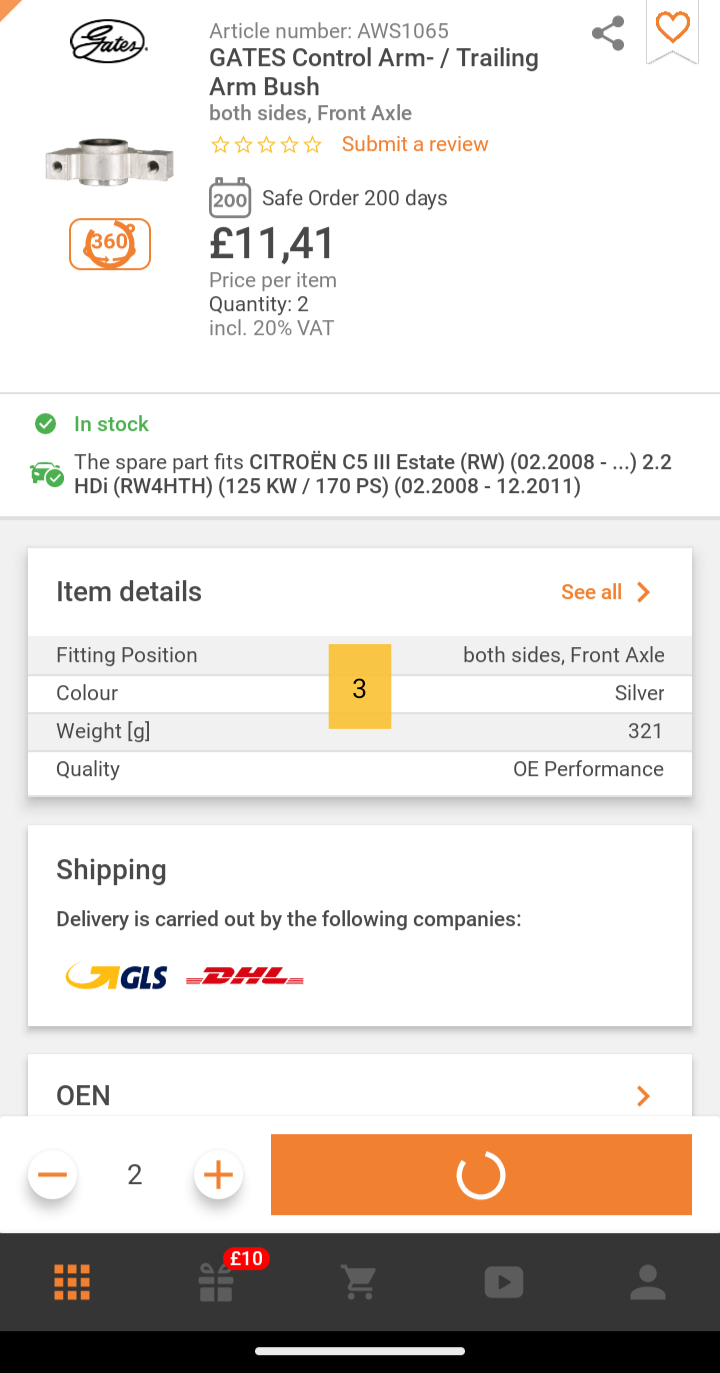Add item to wishlist via heart icon
720x1373 pixels.
click(x=672, y=29)
